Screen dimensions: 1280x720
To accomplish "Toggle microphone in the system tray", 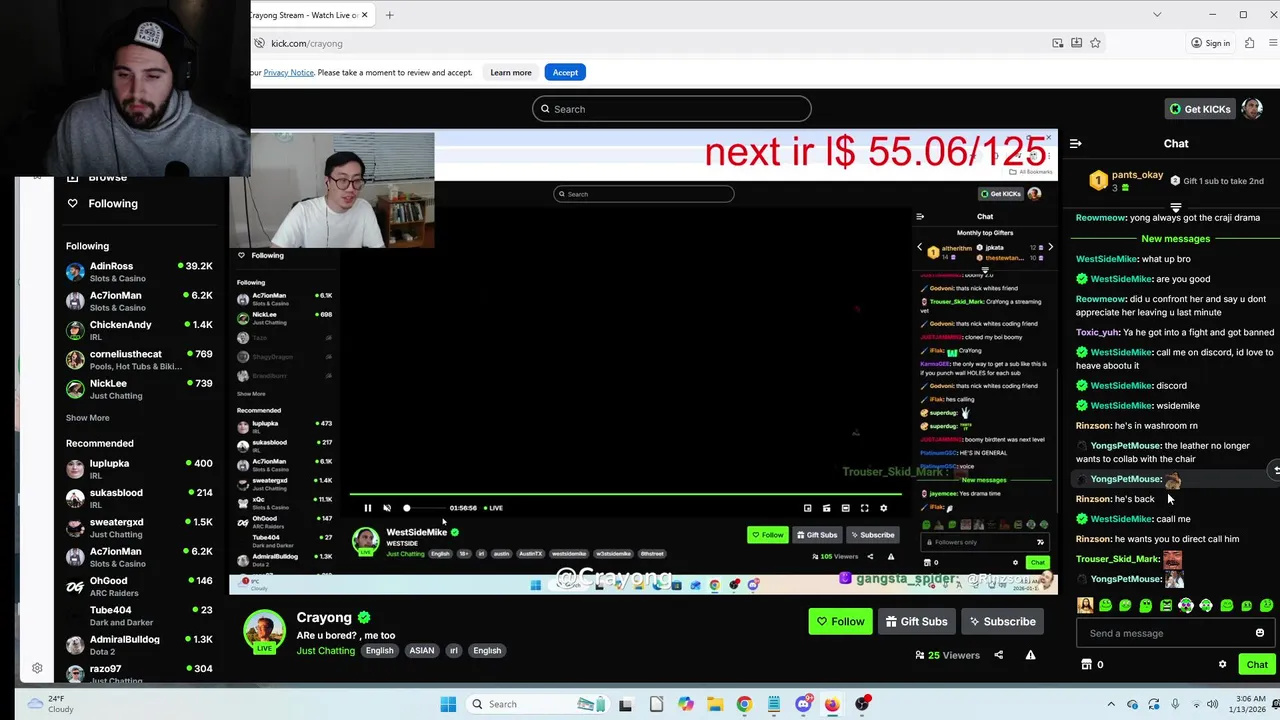I will click(1174, 704).
